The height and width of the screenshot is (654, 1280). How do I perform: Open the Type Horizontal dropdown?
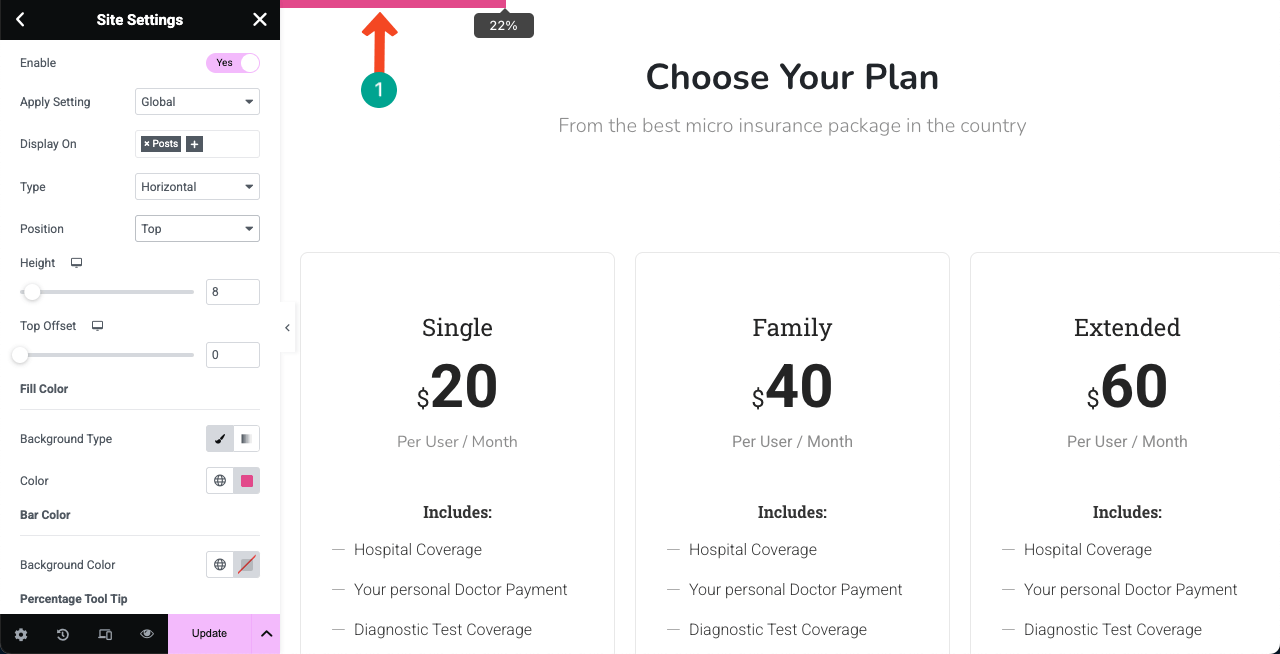pos(197,187)
